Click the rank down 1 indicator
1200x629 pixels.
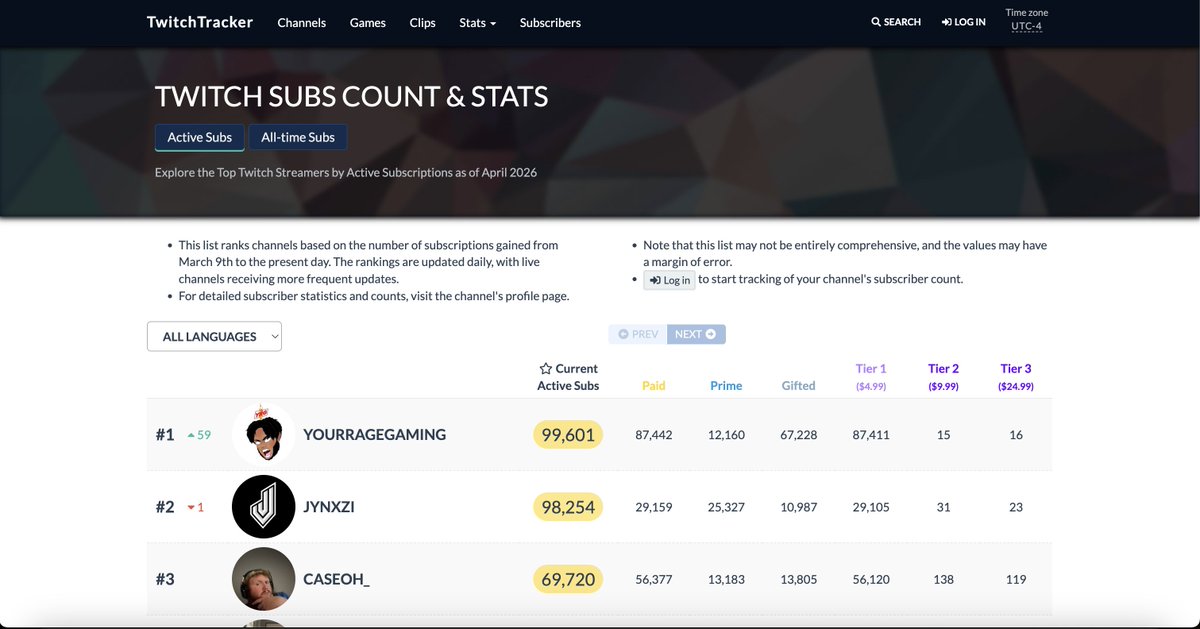click(x=196, y=507)
